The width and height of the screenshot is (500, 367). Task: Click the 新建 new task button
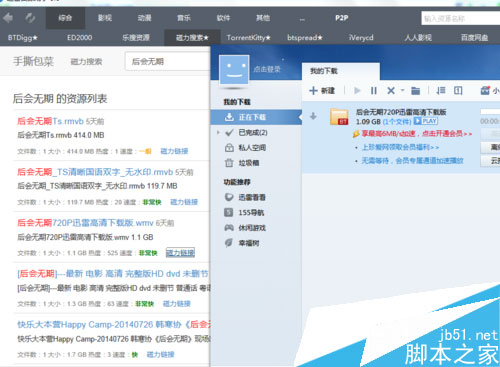(x=322, y=91)
